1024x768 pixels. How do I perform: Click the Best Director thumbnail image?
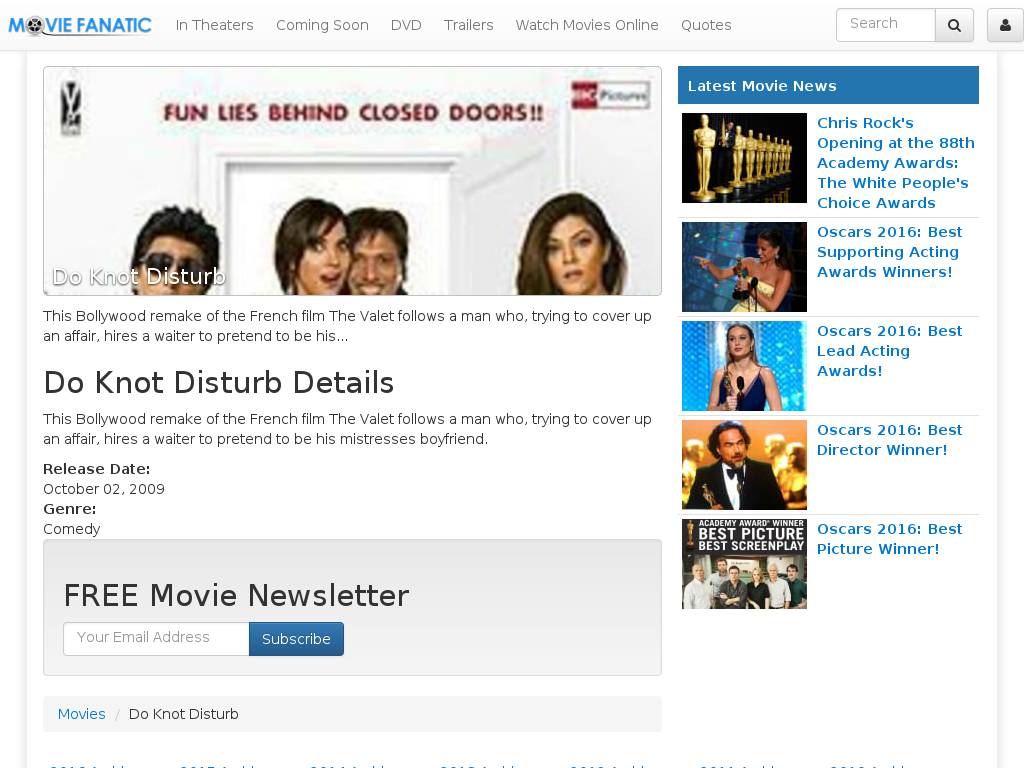click(744, 464)
